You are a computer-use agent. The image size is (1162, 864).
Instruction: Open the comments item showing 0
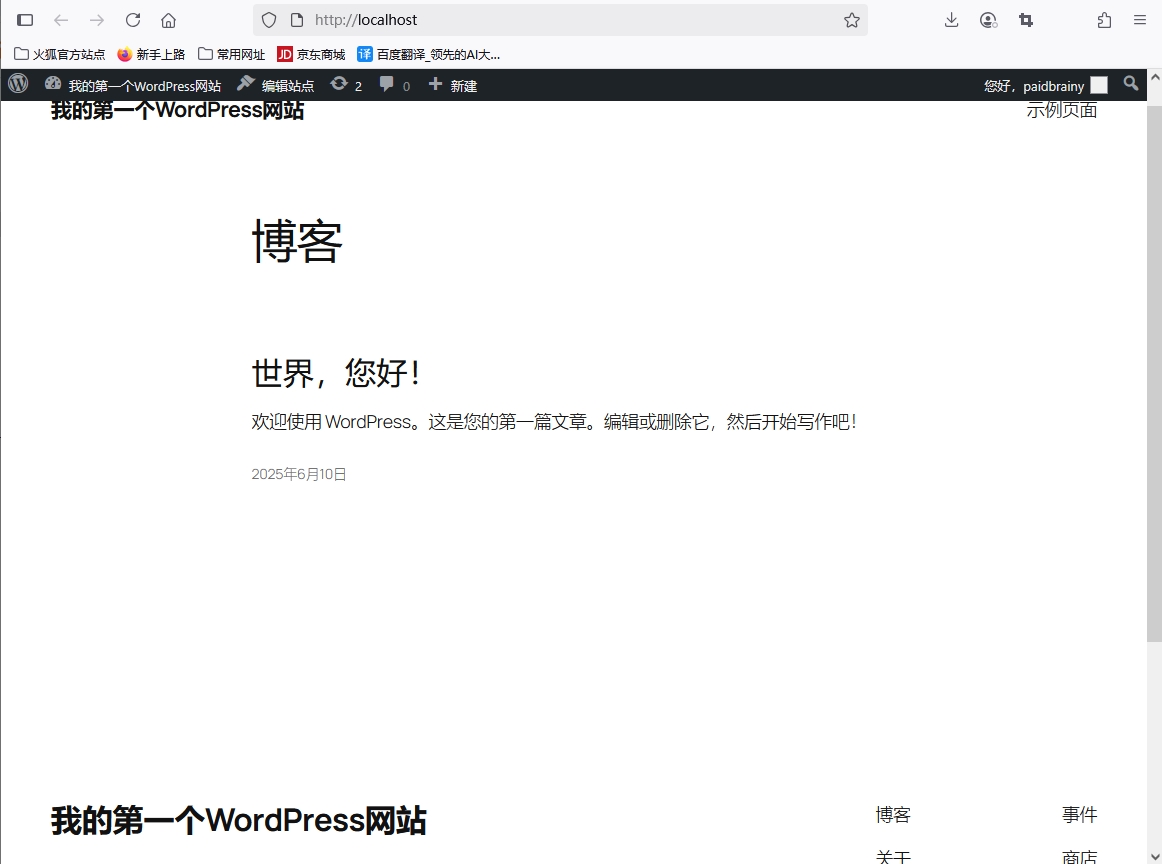(x=395, y=85)
